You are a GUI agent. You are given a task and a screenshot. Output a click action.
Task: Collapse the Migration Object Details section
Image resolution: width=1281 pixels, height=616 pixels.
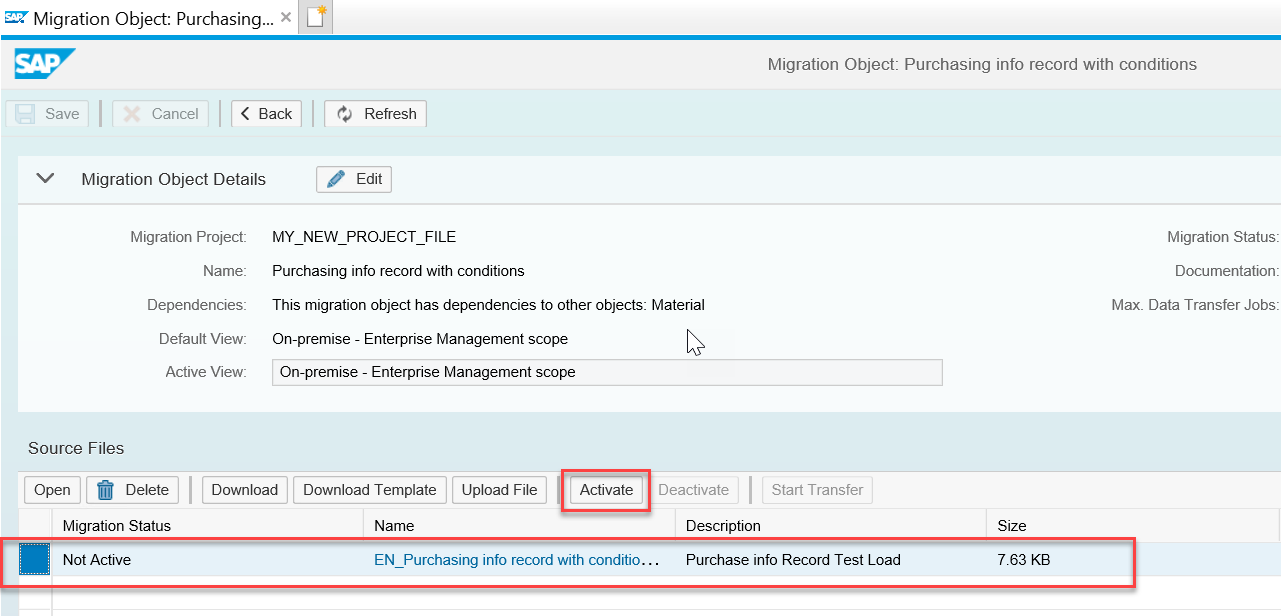45,179
